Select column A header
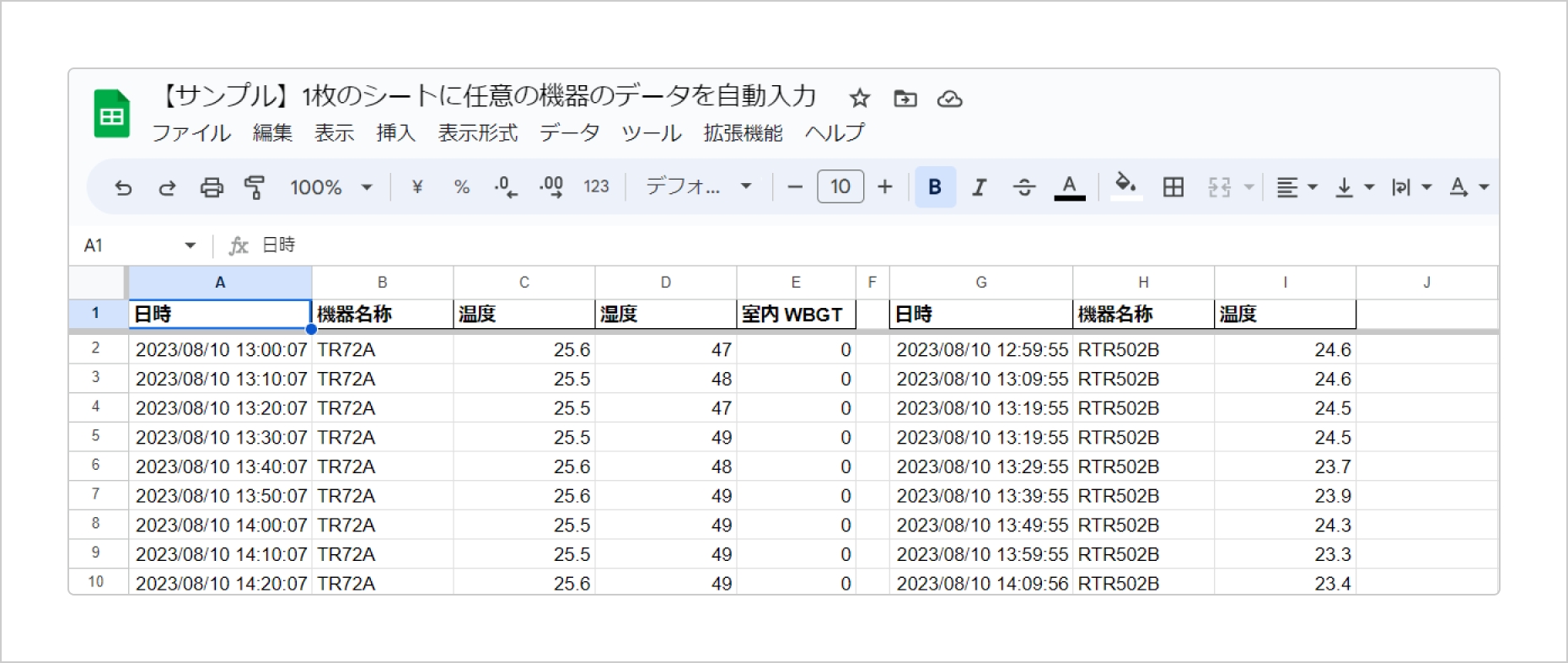 click(x=220, y=283)
